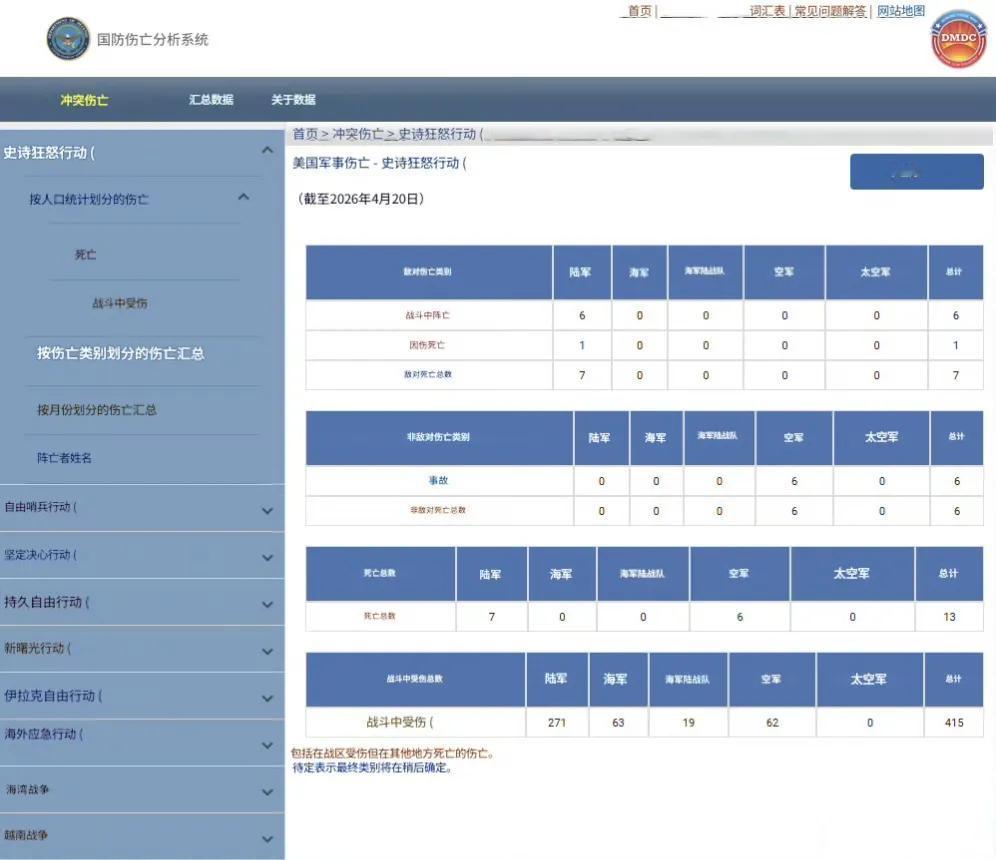996x860 pixels.
Task: Click the DMDC badge logo
Action: coord(957,44)
